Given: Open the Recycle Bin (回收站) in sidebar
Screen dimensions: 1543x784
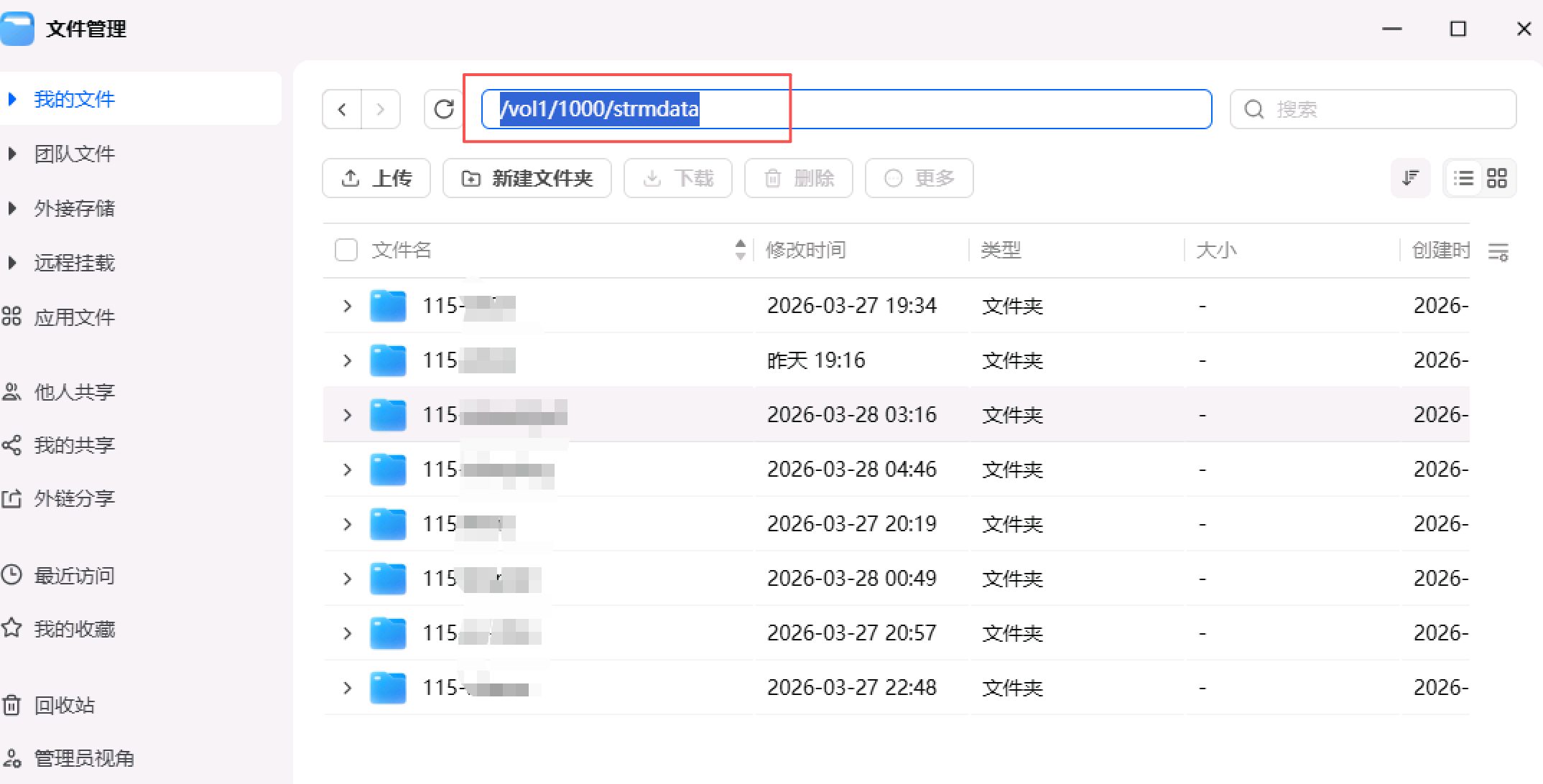Looking at the screenshot, I should pos(63,705).
